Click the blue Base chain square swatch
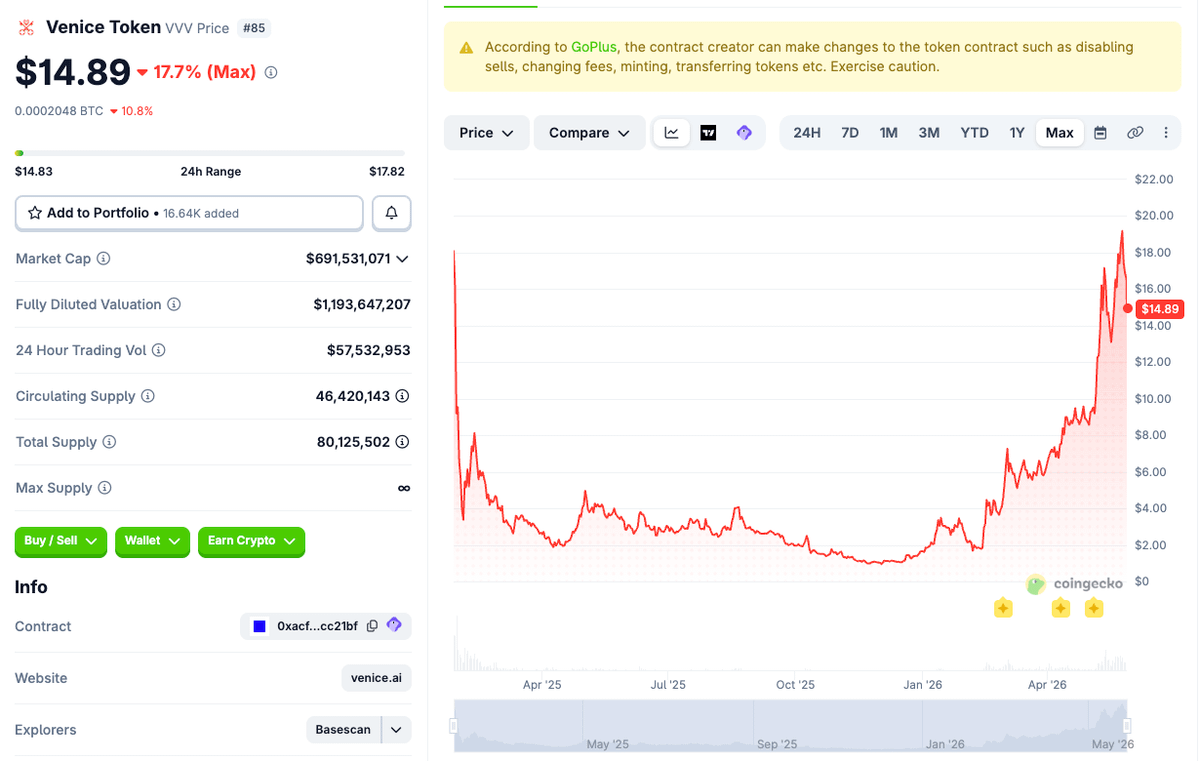The width and height of the screenshot is (1200, 761). coord(259,626)
